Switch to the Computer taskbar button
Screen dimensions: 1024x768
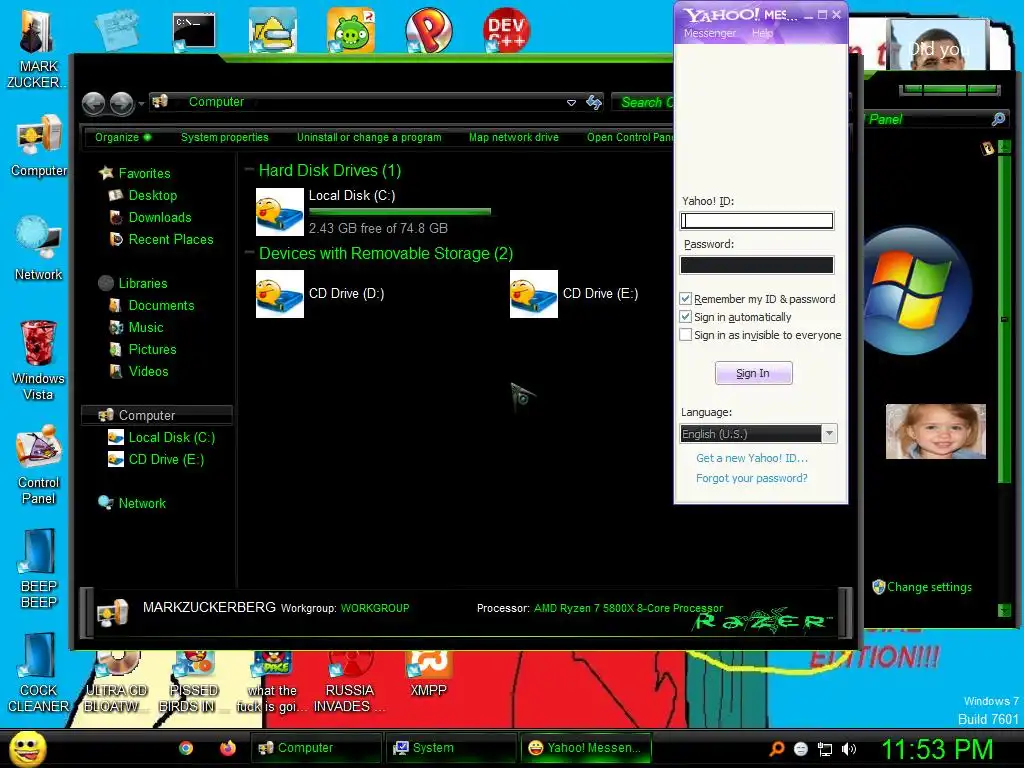click(316, 748)
